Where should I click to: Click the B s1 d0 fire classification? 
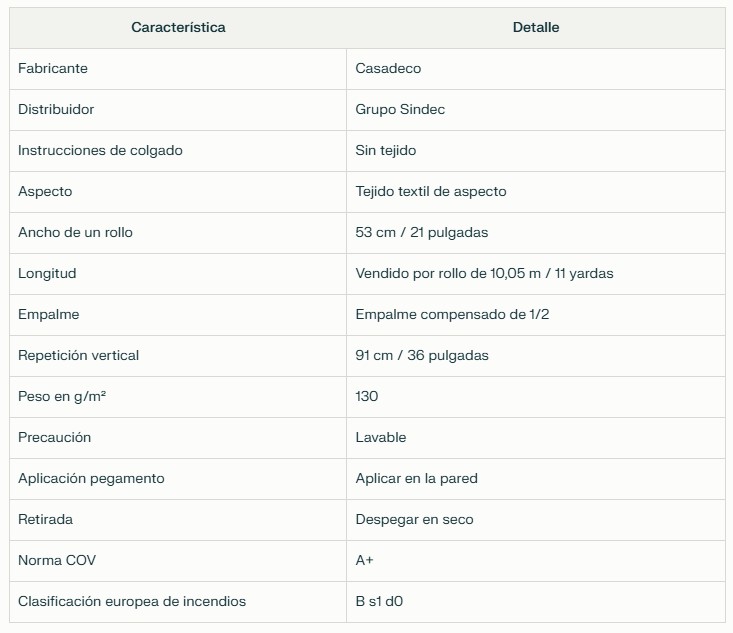pos(379,602)
